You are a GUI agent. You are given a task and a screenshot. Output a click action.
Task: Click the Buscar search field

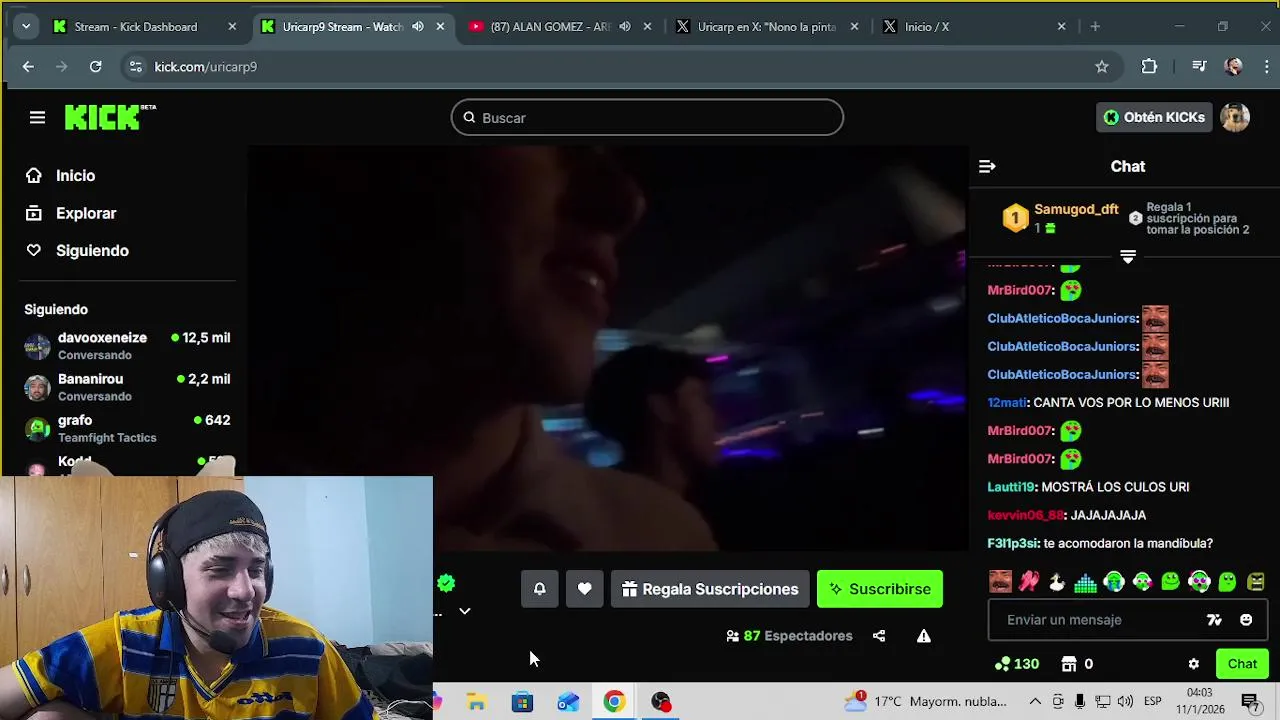click(x=647, y=118)
